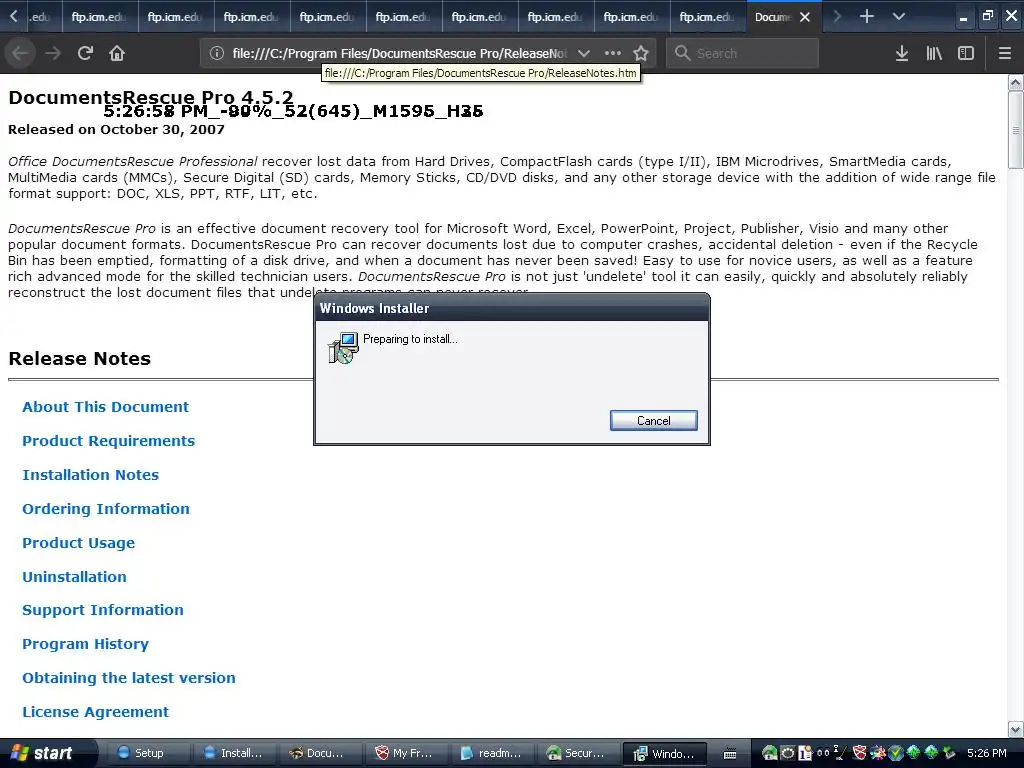Click the back navigation arrow
1024x768 pixels.
(x=20, y=53)
